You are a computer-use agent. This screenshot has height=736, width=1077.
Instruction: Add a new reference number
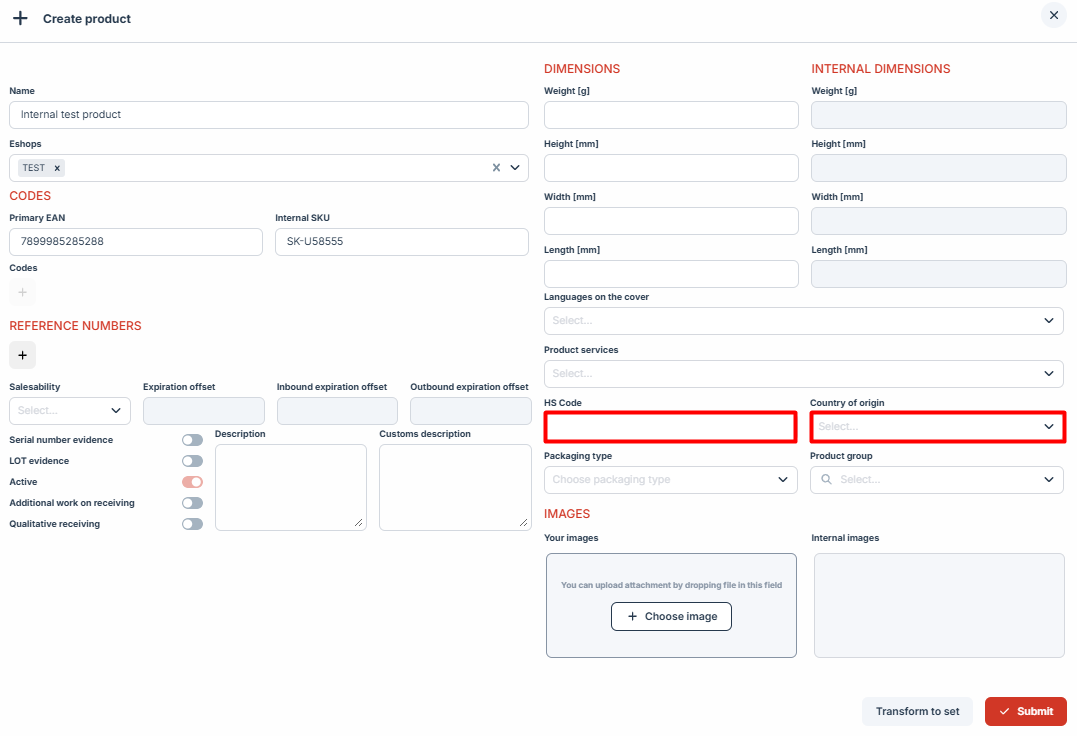point(22,355)
